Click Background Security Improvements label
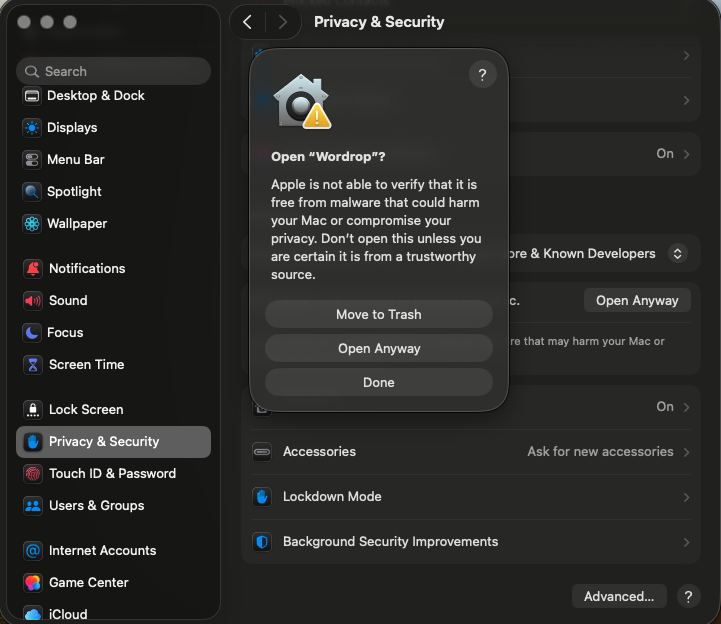The width and height of the screenshot is (721, 624). tap(390, 542)
